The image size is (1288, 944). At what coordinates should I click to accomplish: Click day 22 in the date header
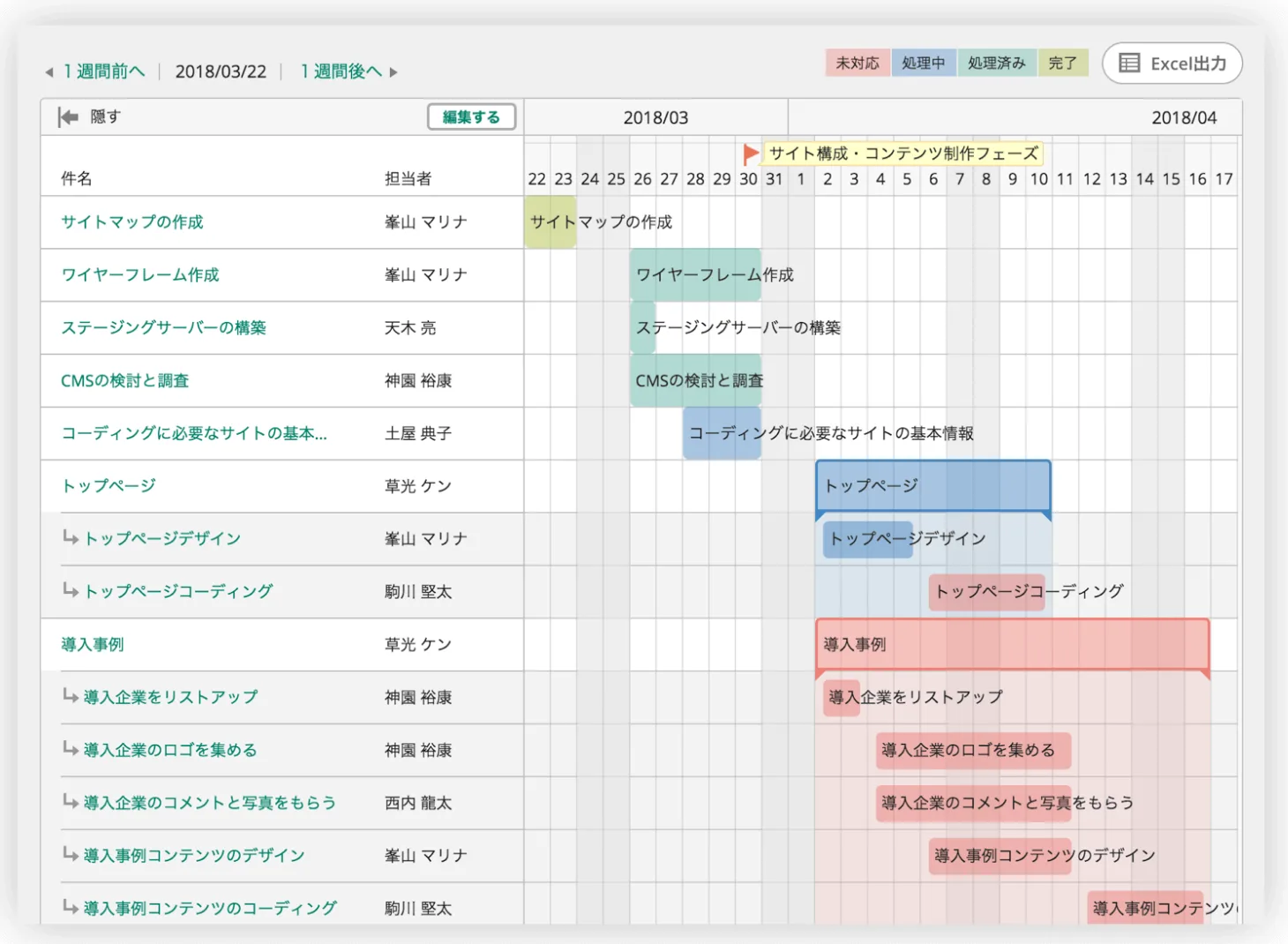point(537,179)
